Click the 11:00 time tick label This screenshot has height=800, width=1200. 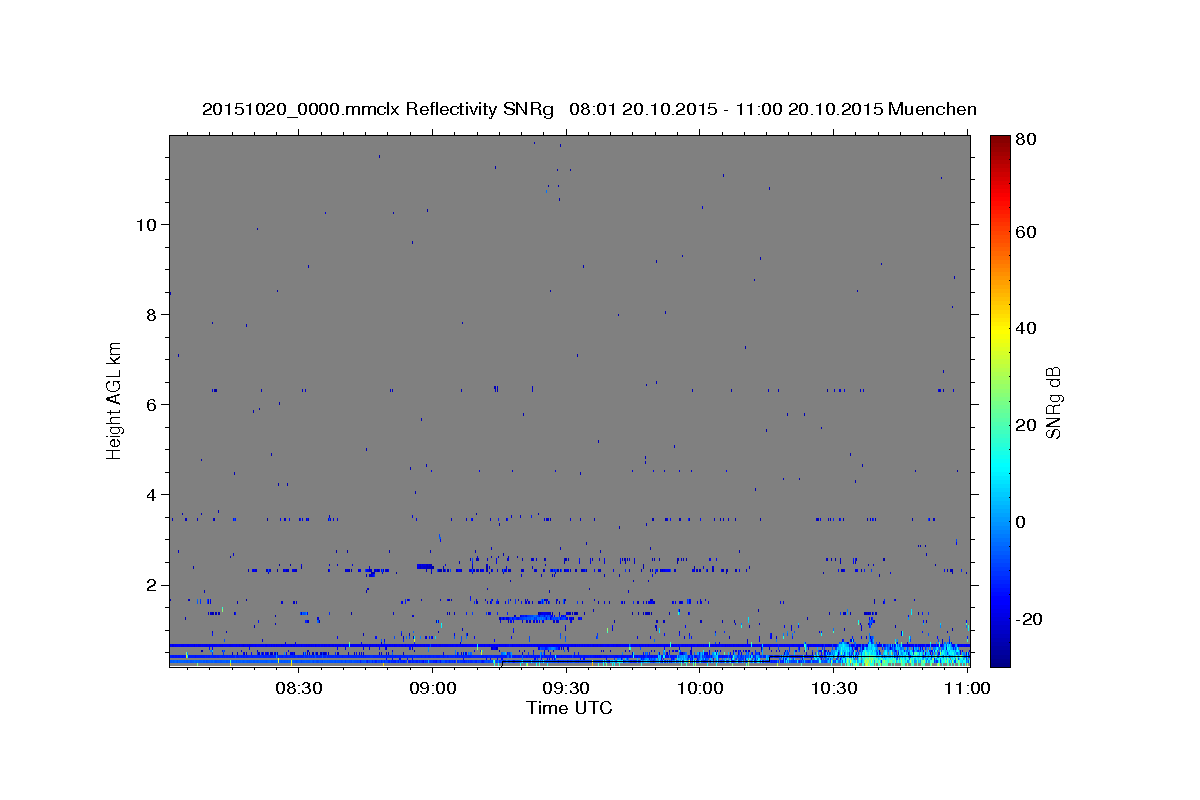click(x=967, y=688)
